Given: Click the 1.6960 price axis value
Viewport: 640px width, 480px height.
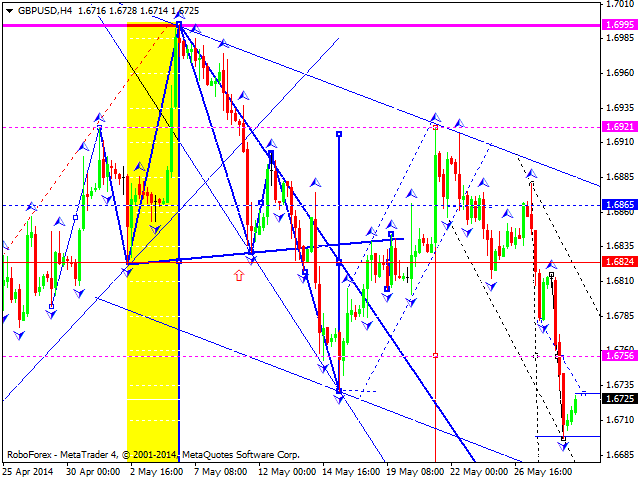Looking at the screenshot, I should 620,73.
